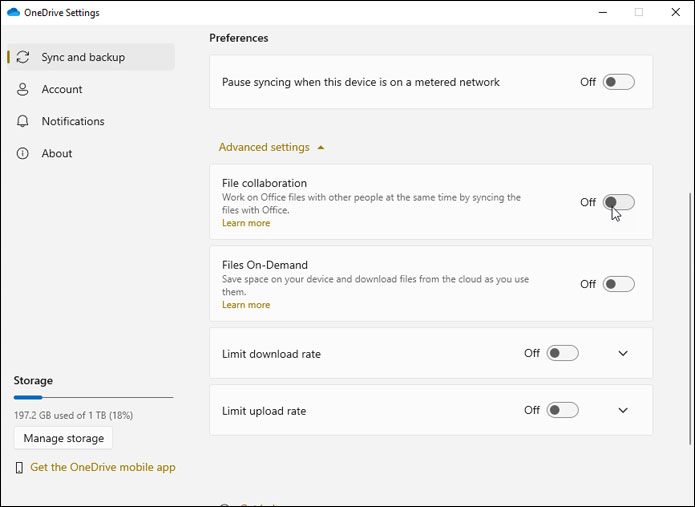Click Manage storage button

pos(63,438)
